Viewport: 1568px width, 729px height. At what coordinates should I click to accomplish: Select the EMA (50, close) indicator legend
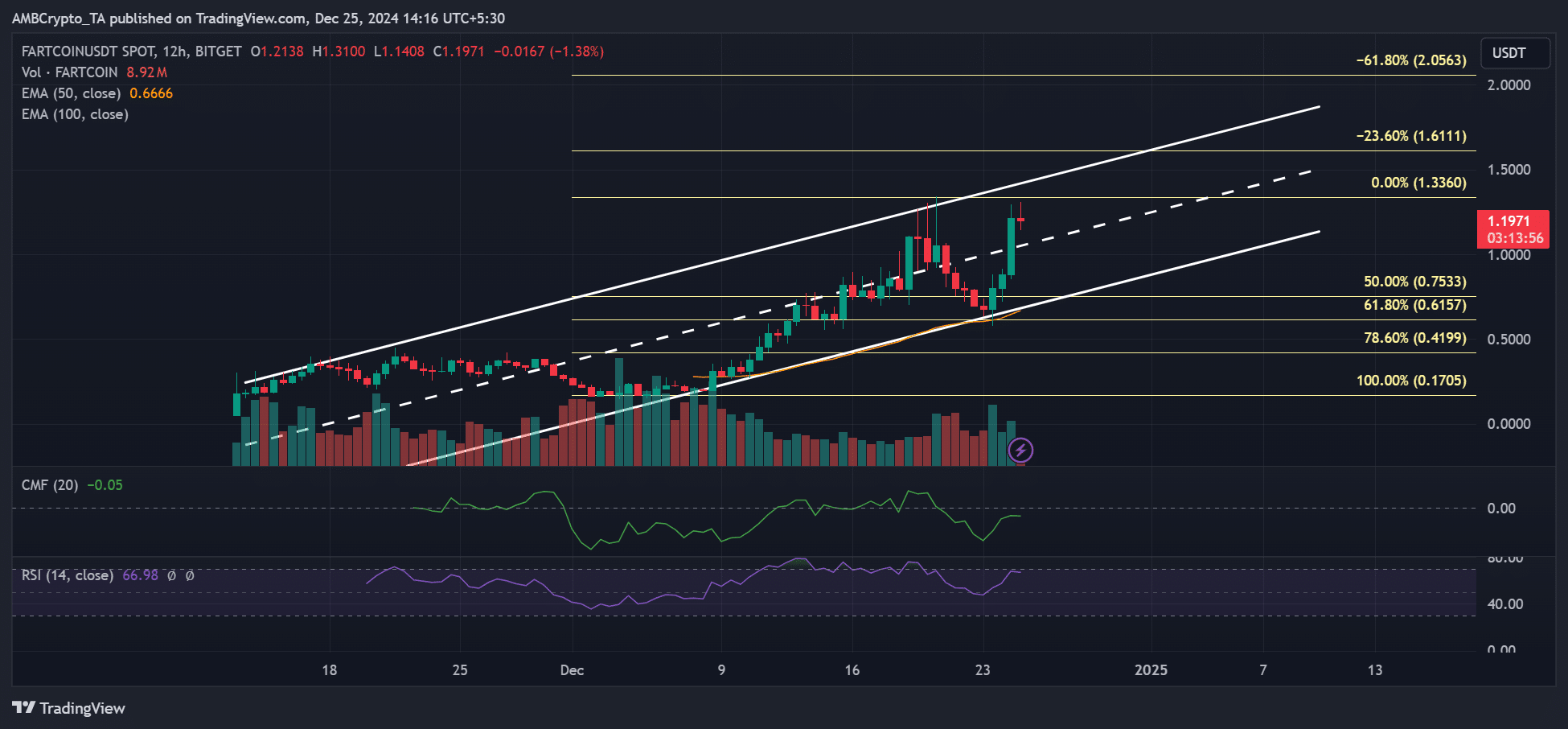pos(72,93)
